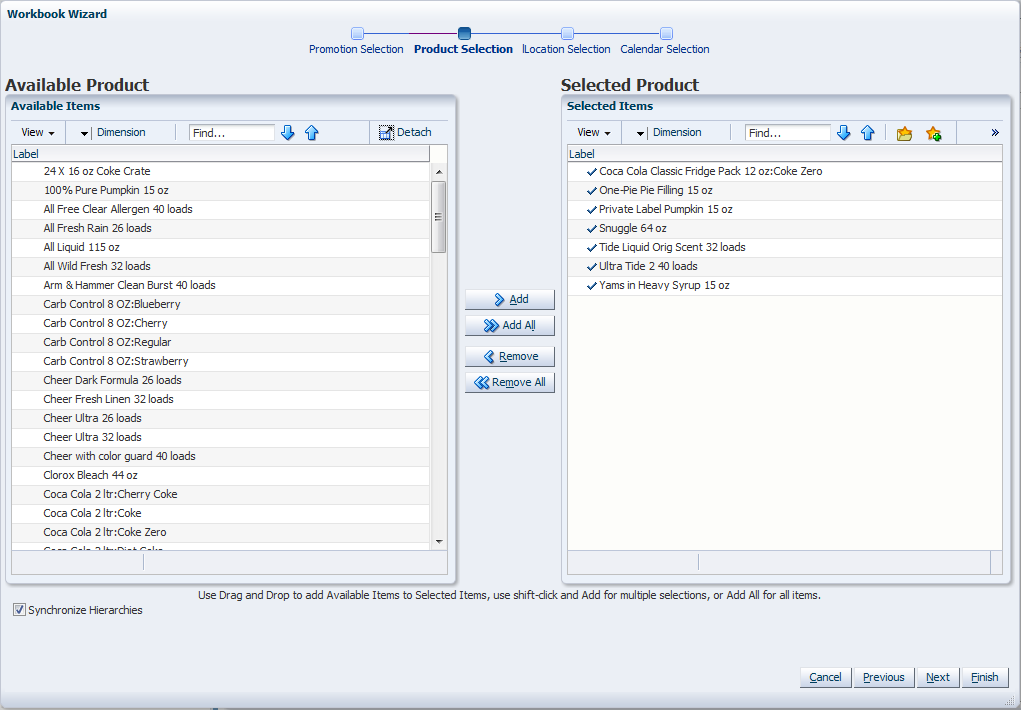Image resolution: width=1021 pixels, height=710 pixels.
Task: Select Coca Cola 2 ltr:Coke in Available Items
Action: pos(220,513)
